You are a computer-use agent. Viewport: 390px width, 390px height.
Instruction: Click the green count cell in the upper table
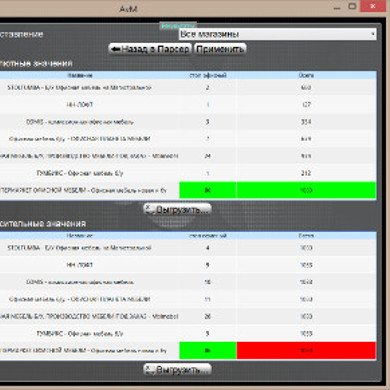[208, 190]
